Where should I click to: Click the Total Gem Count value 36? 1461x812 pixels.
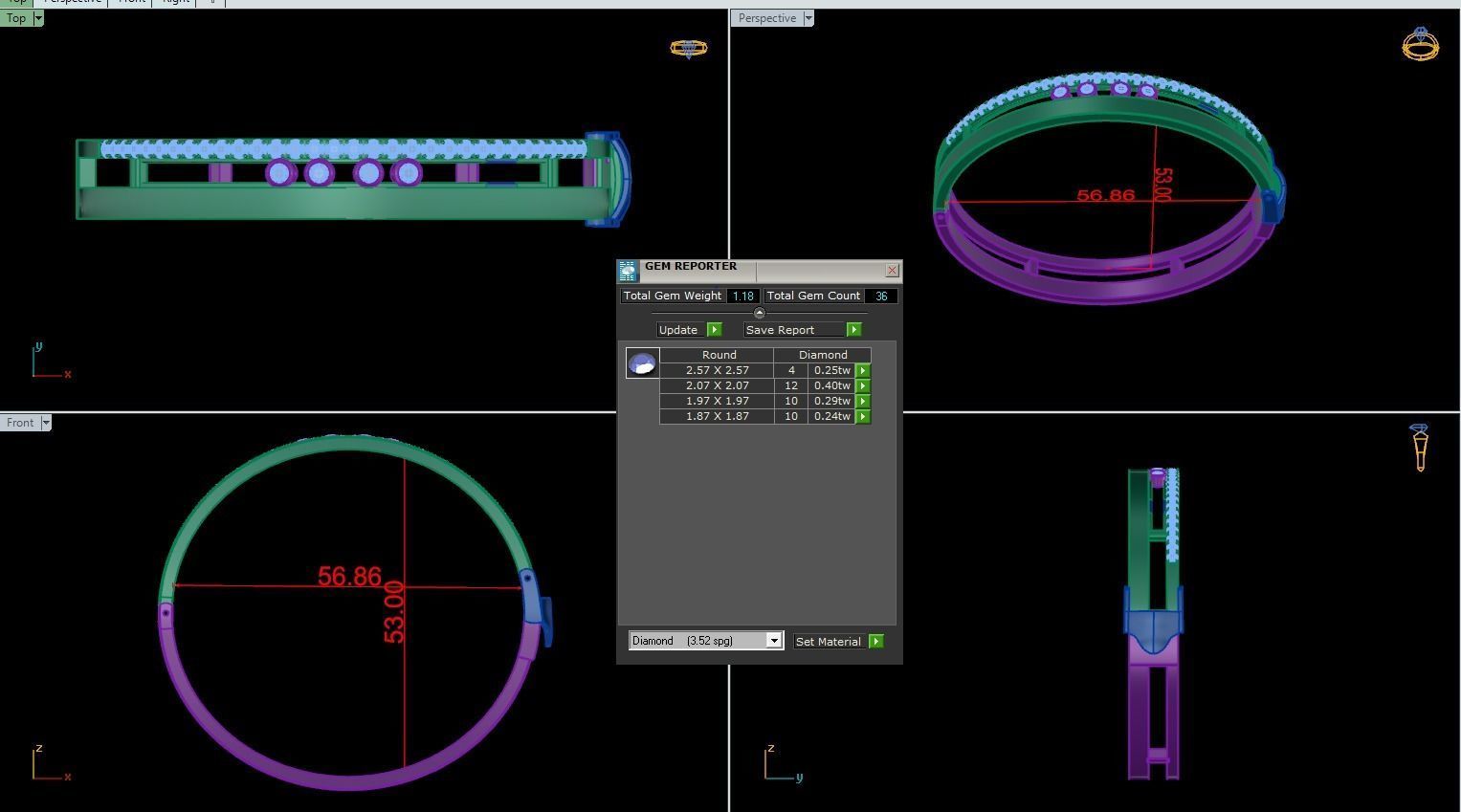coord(881,296)
